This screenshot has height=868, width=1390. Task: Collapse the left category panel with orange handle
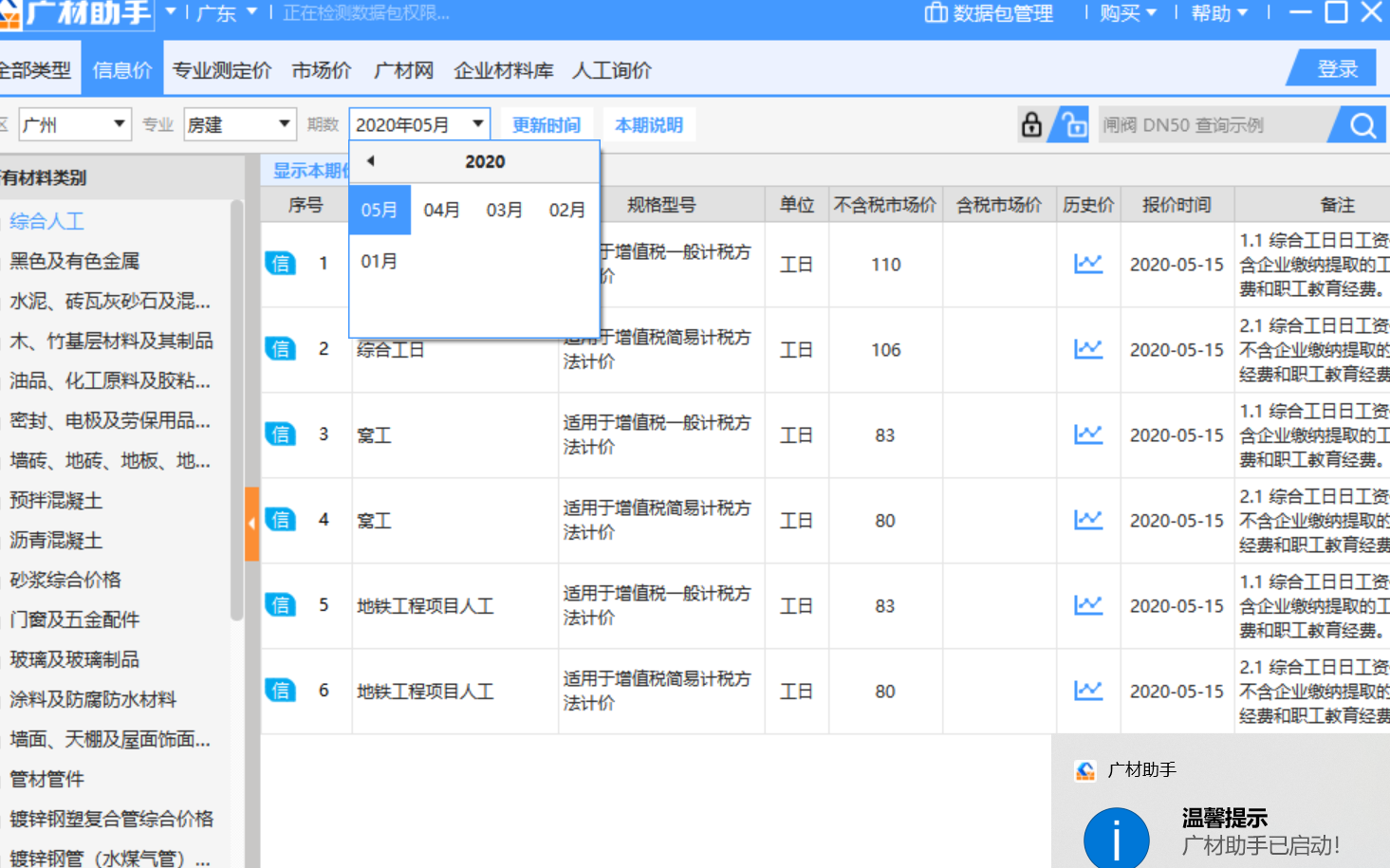(251, 524)
